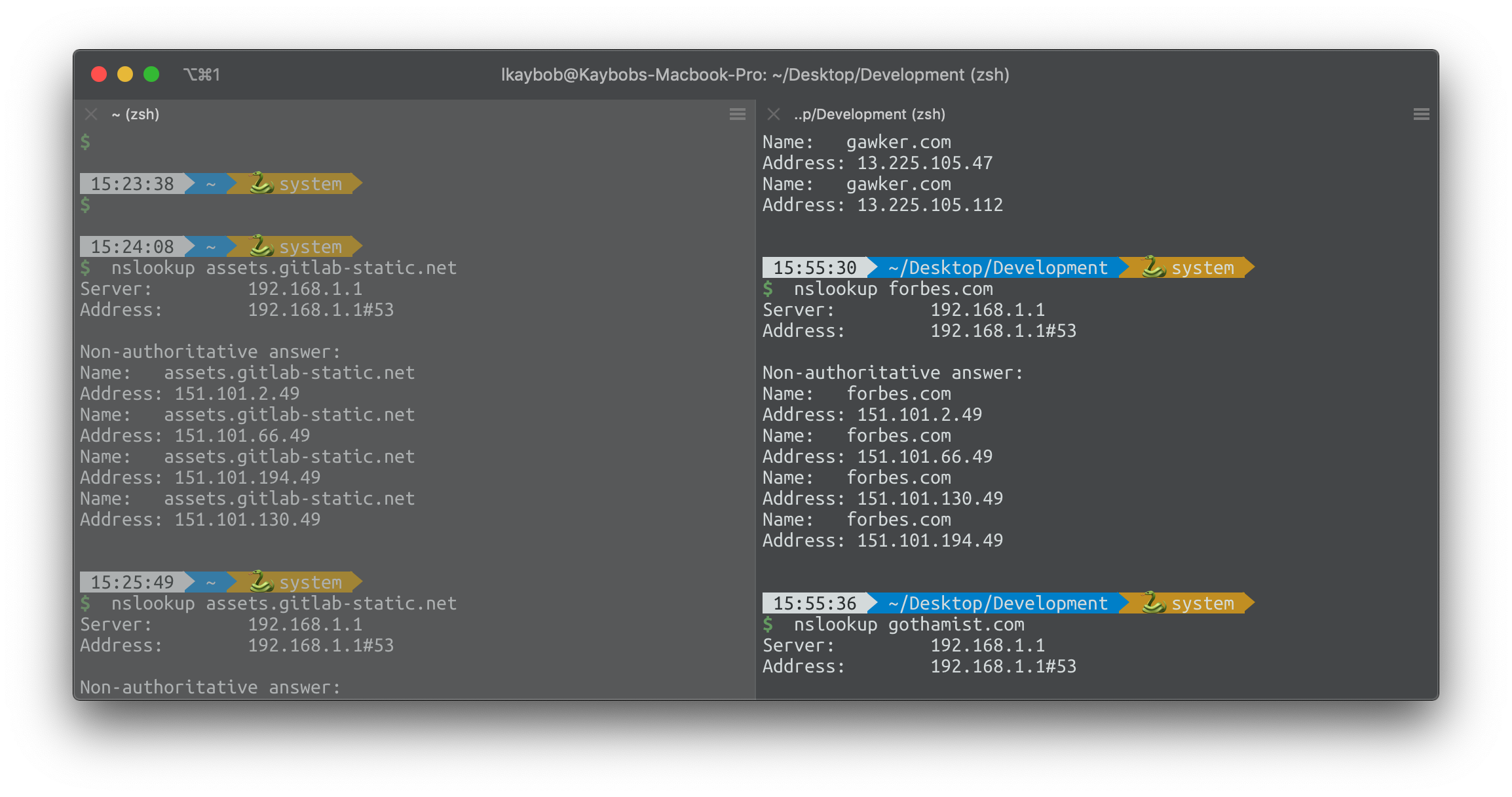The height and width of the screenshot is (797, 1512).
Task: Click the green zoom traffic light button
Action: click(151, 75)
